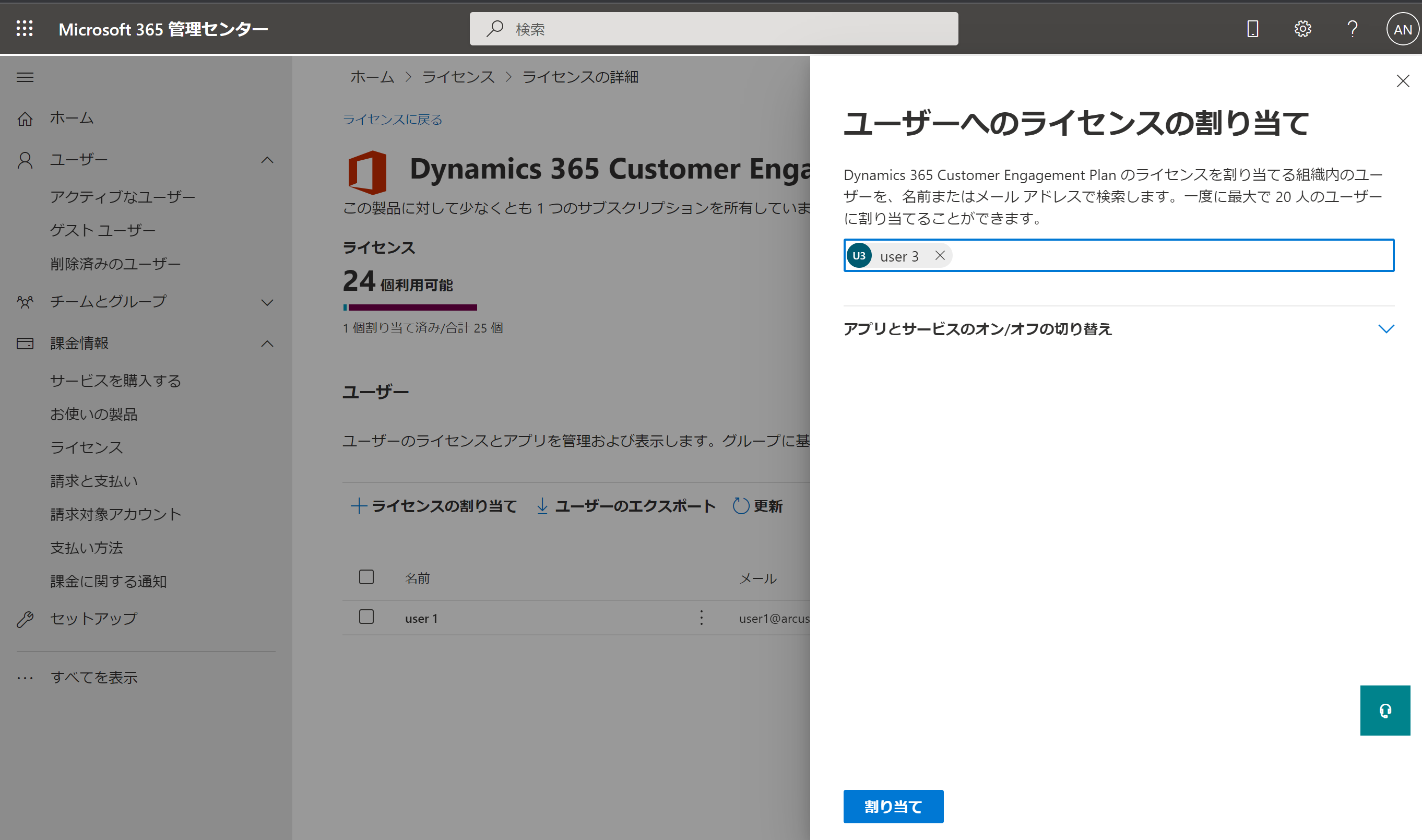This screenshot has width=1422, height=840.
Task: Click ライセンス in breadcrumb
Action: coord(458,77)
